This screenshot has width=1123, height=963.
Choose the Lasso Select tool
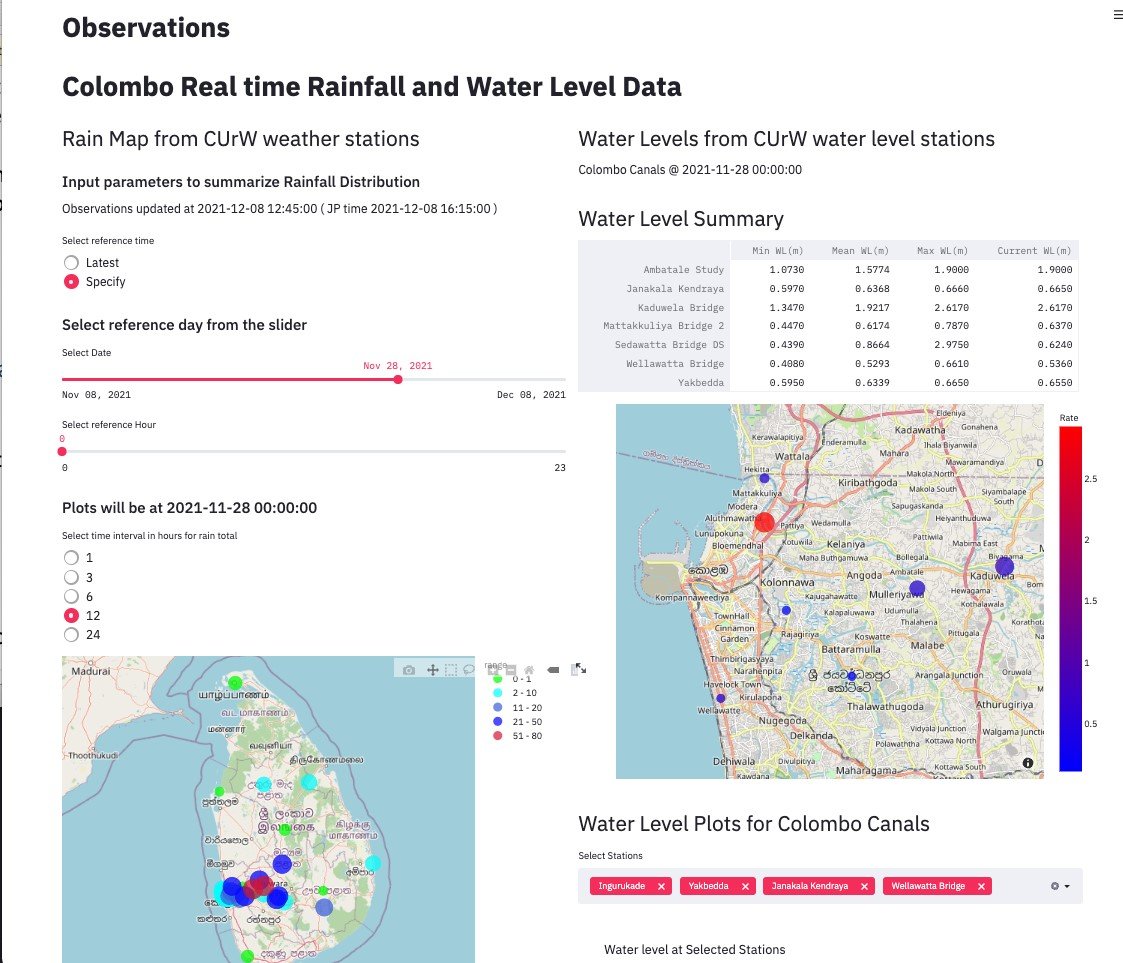pyautogui.click(x=469, y=670)
